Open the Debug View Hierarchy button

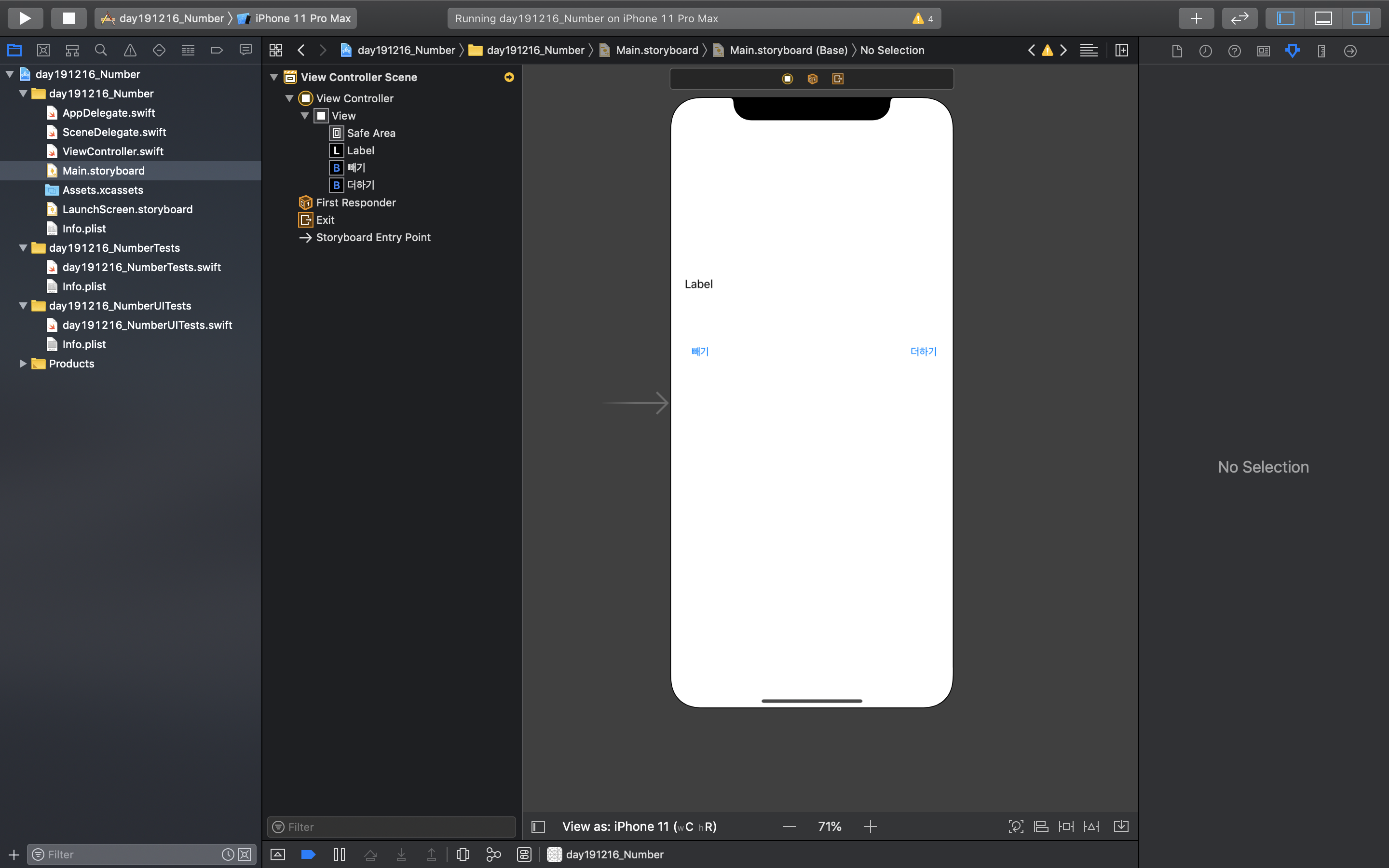(463, 854)
